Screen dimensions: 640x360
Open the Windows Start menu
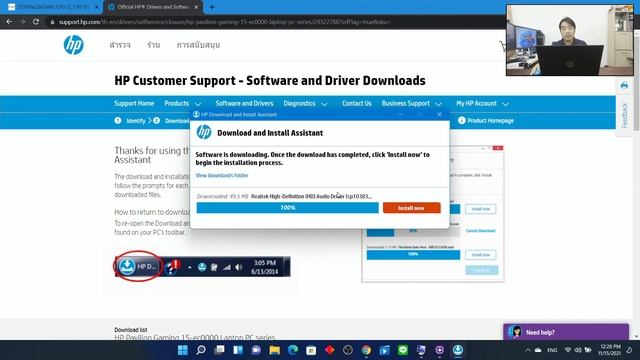[182, 350]
